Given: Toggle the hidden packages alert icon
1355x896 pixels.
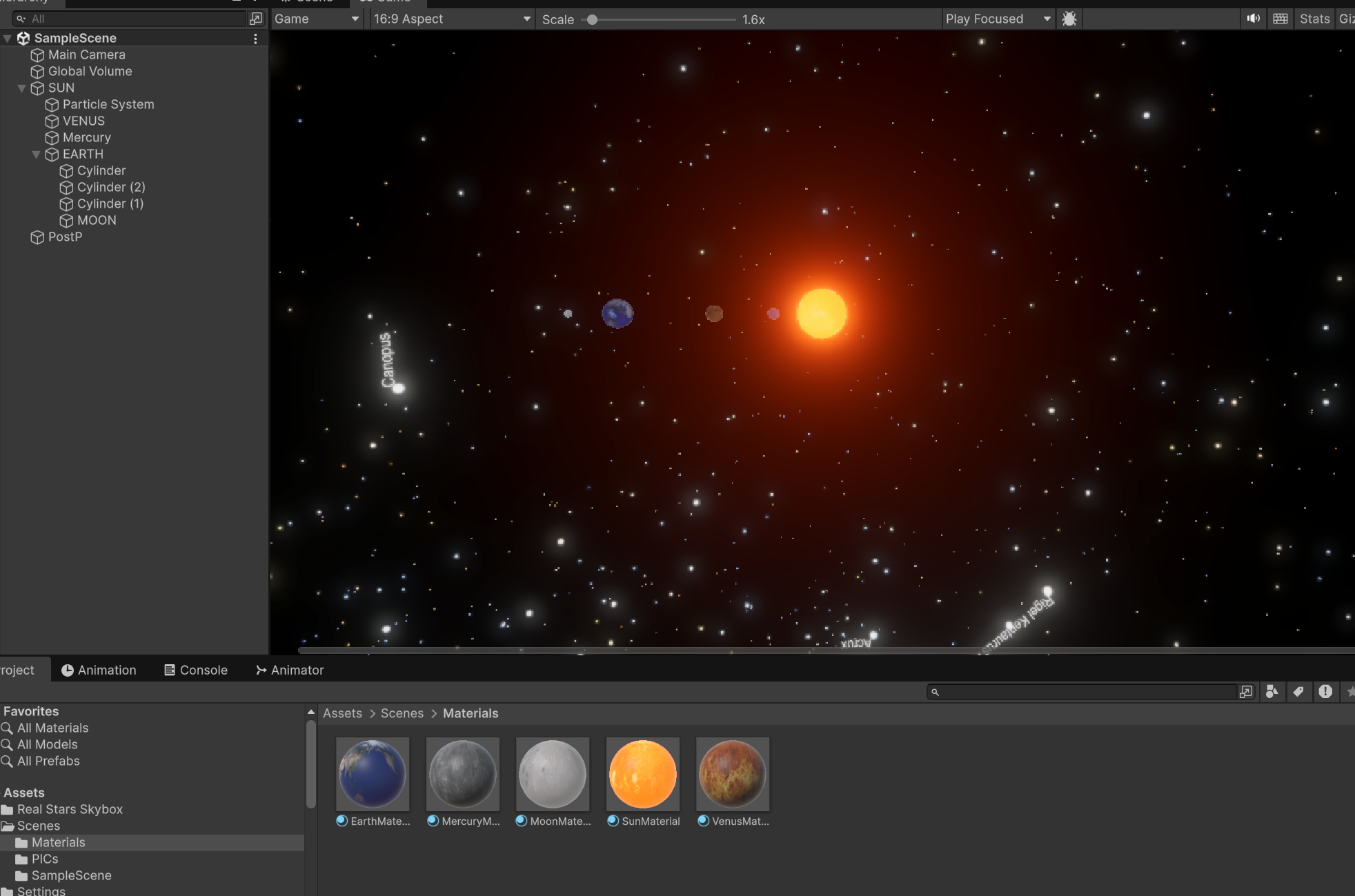Looking at the screenshot, I should pyautogui.click(x=1325, y=692).
